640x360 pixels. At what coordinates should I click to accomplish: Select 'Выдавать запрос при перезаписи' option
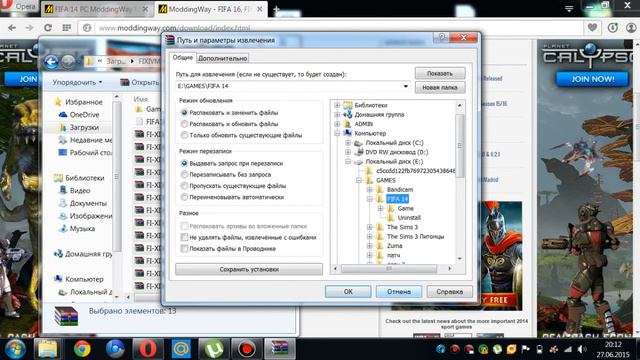(x=184, y=163)
